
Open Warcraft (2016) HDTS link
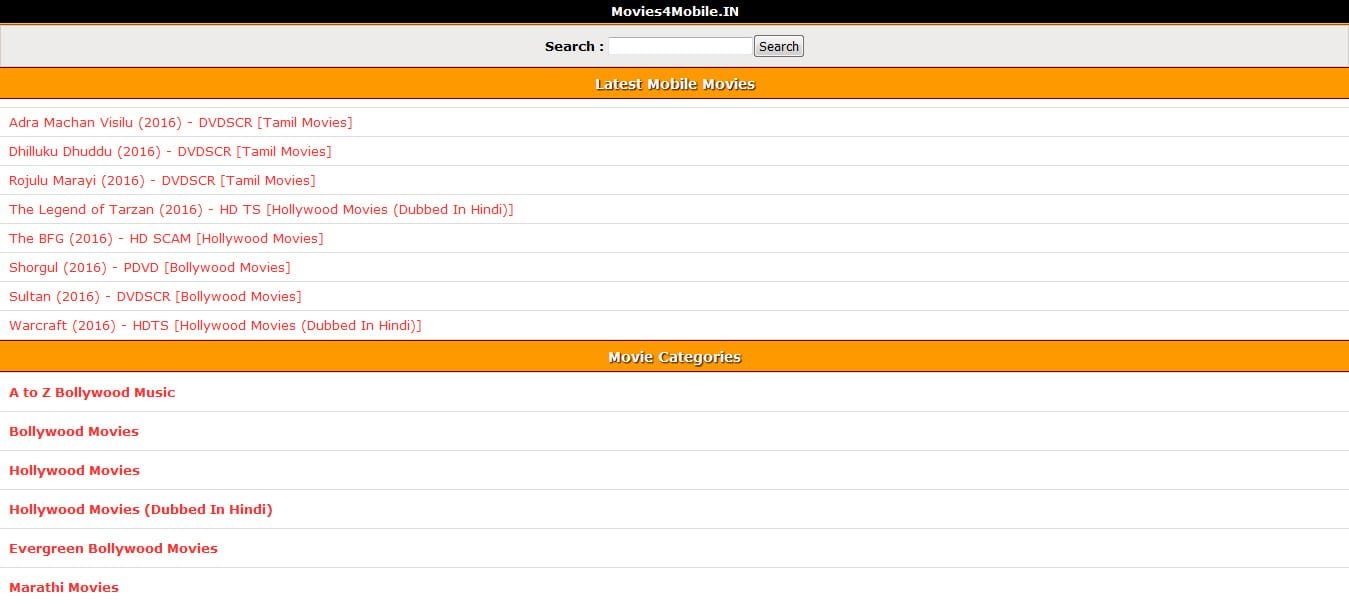(215, 325)
